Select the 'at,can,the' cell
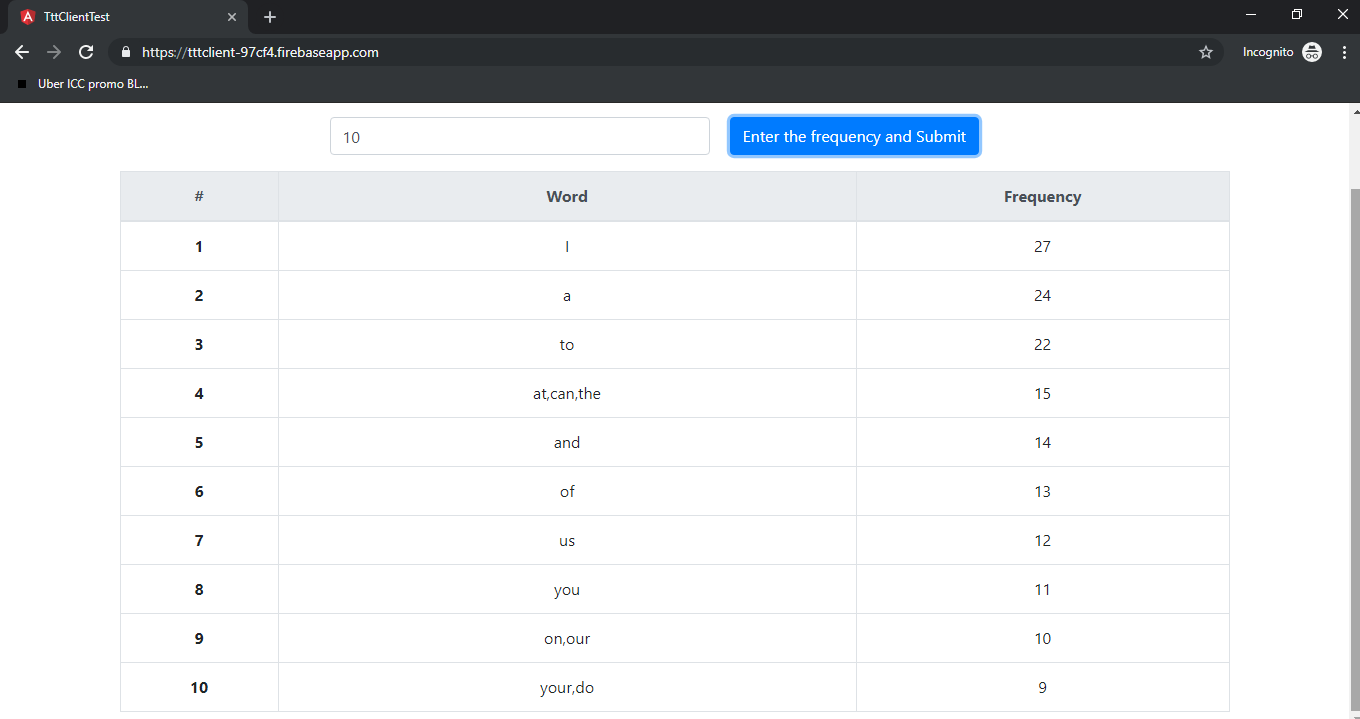The image size is (1360, 719). coord(567,393)
